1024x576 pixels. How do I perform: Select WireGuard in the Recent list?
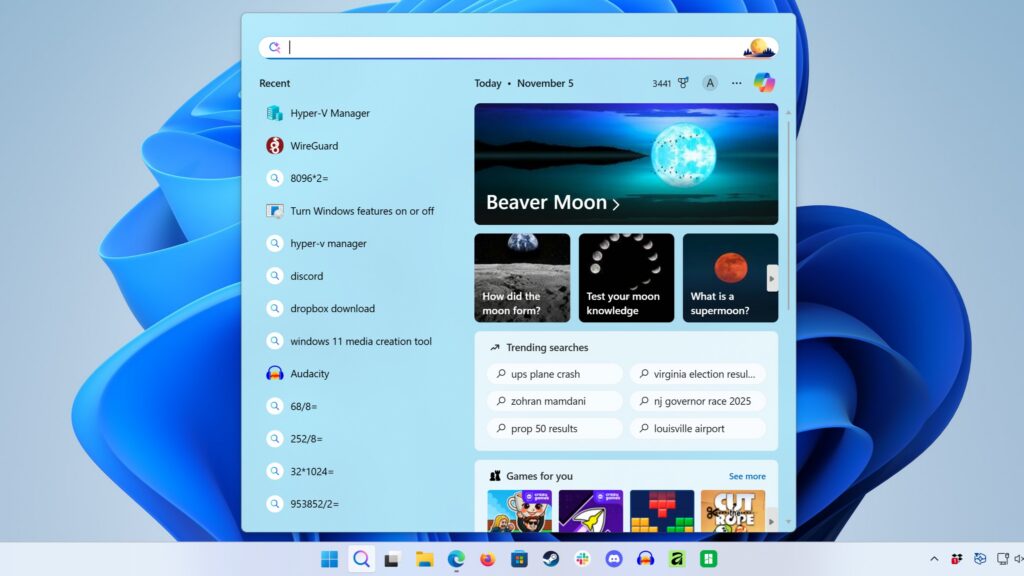(x=314, y=146)
